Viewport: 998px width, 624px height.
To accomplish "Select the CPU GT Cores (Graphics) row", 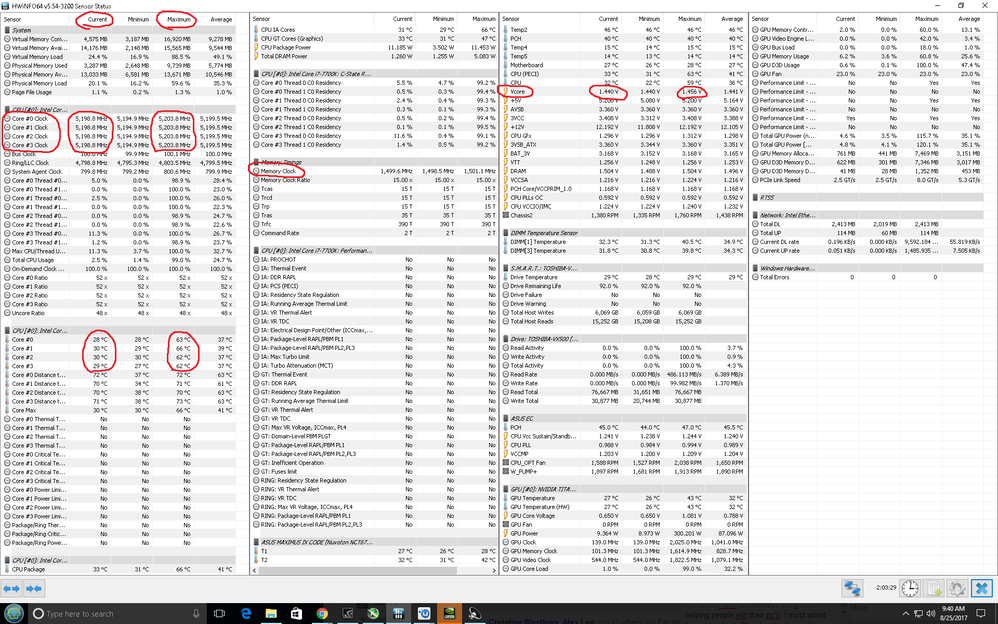I will pyautogui.click(x=374, y=39).
